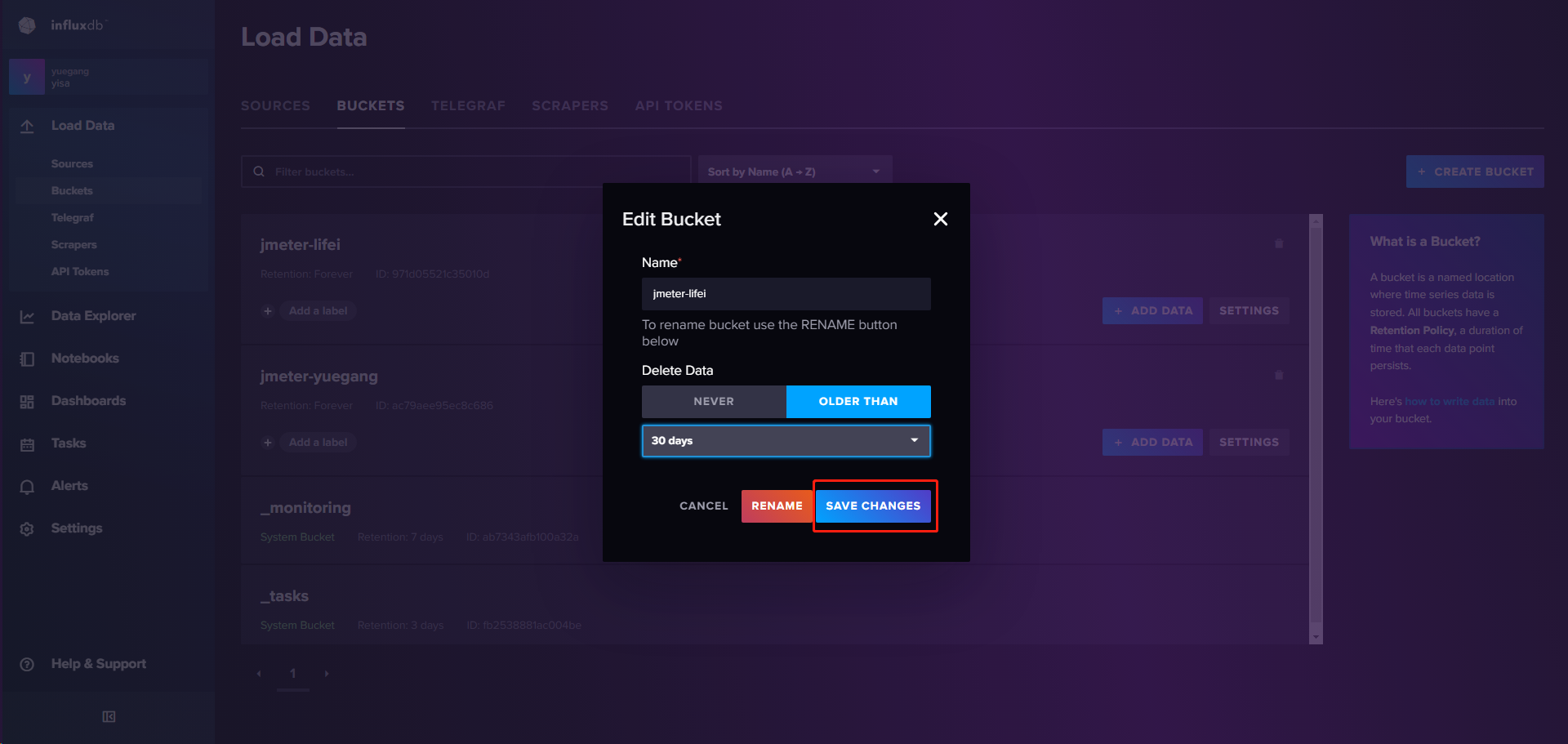The width and height of the screenshot is (1568, 744).
Task: Click the Help & Support question icon
Action: (x=27, y=664)
